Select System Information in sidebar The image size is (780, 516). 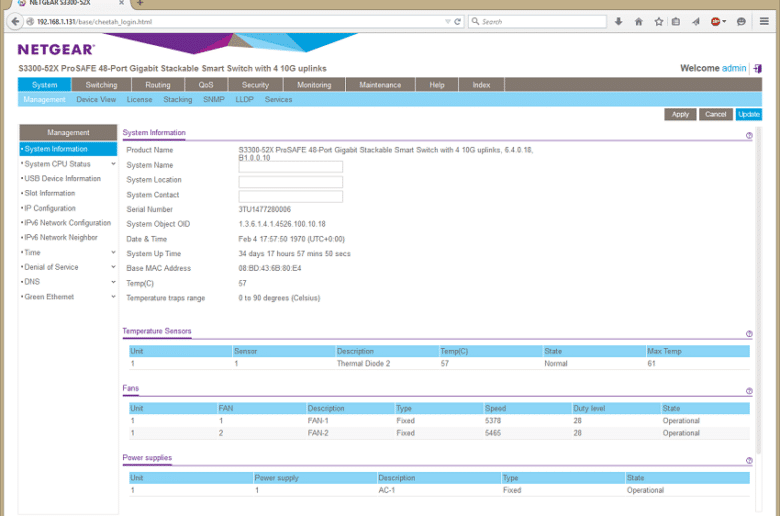68,149
